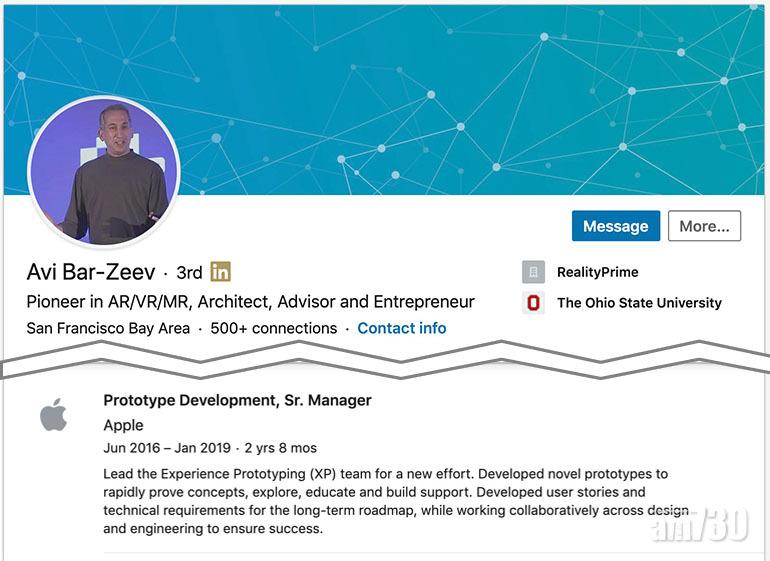Click the San Francisco Bay Area location
Screen dimensions: 770x561
[108, 328]
